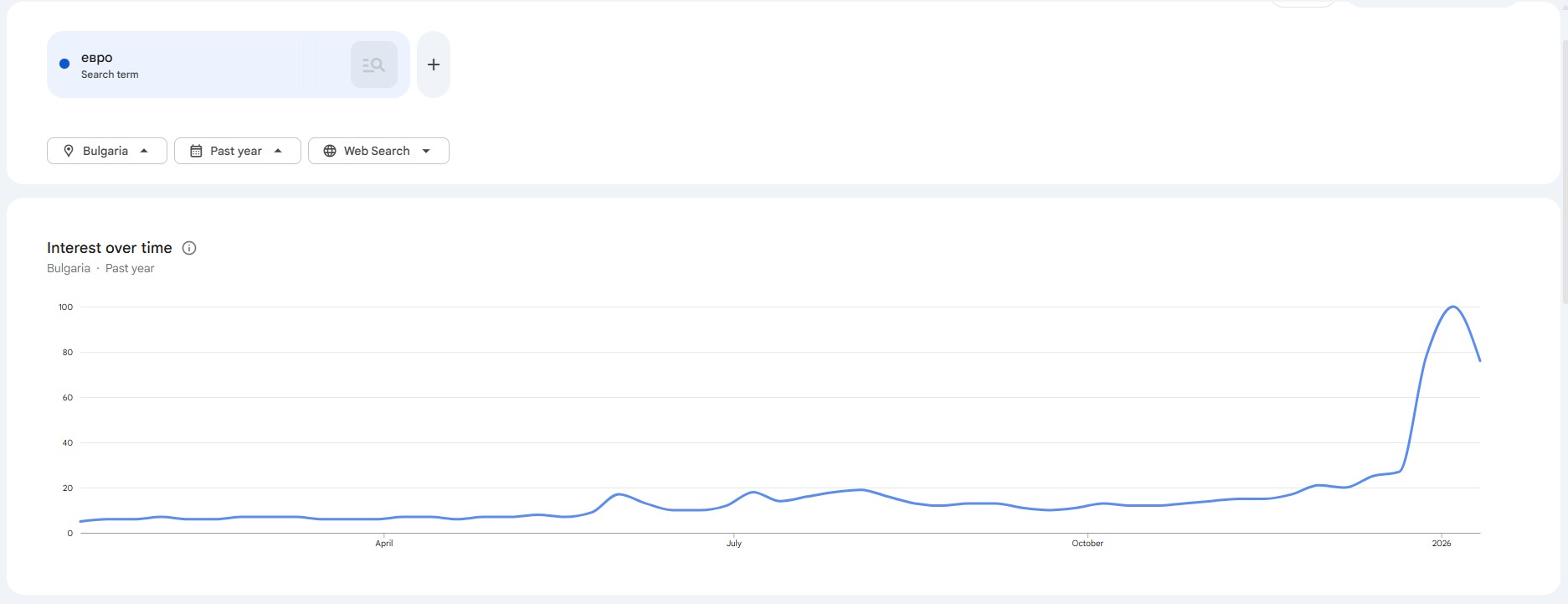This screenshot has width=1568, height=604.
Task: Click the globe icon in Web Search filter
Action: pos(329,151)
